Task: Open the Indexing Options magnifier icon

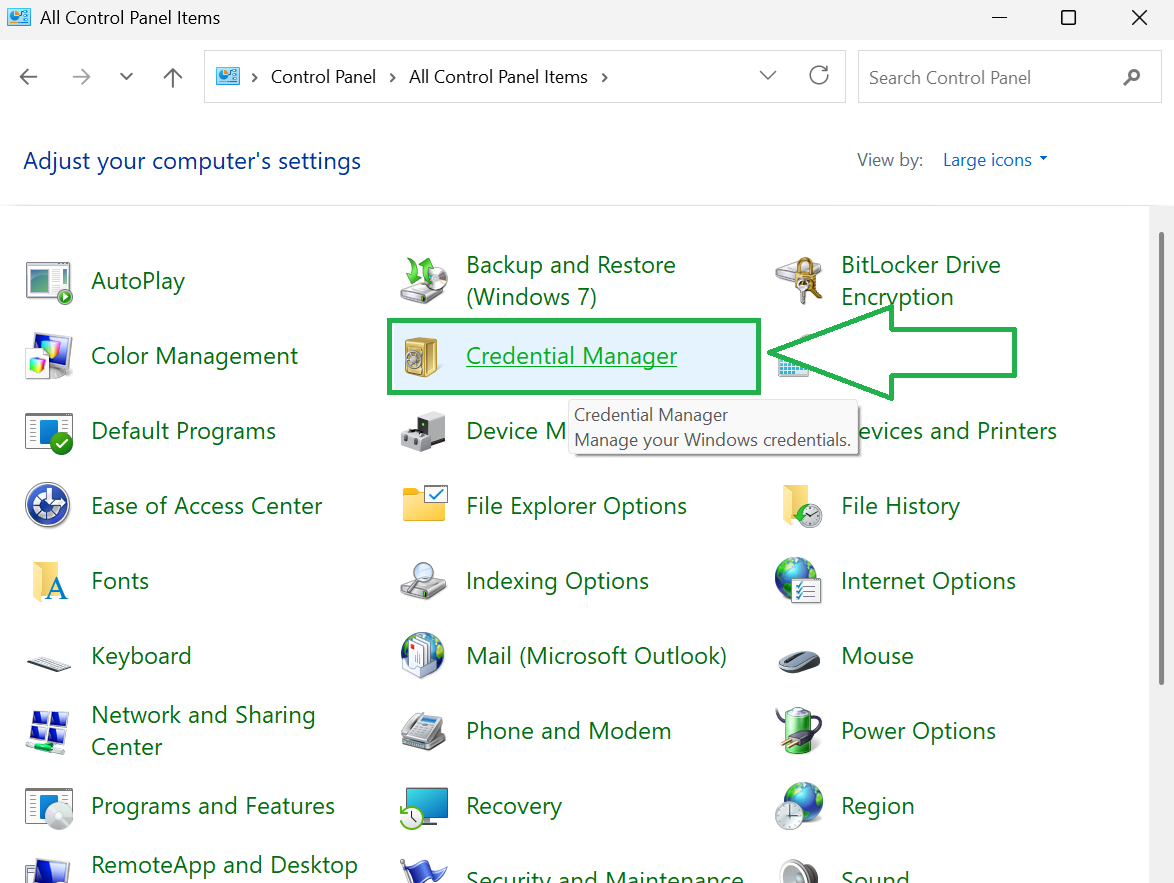Action: 423,581
